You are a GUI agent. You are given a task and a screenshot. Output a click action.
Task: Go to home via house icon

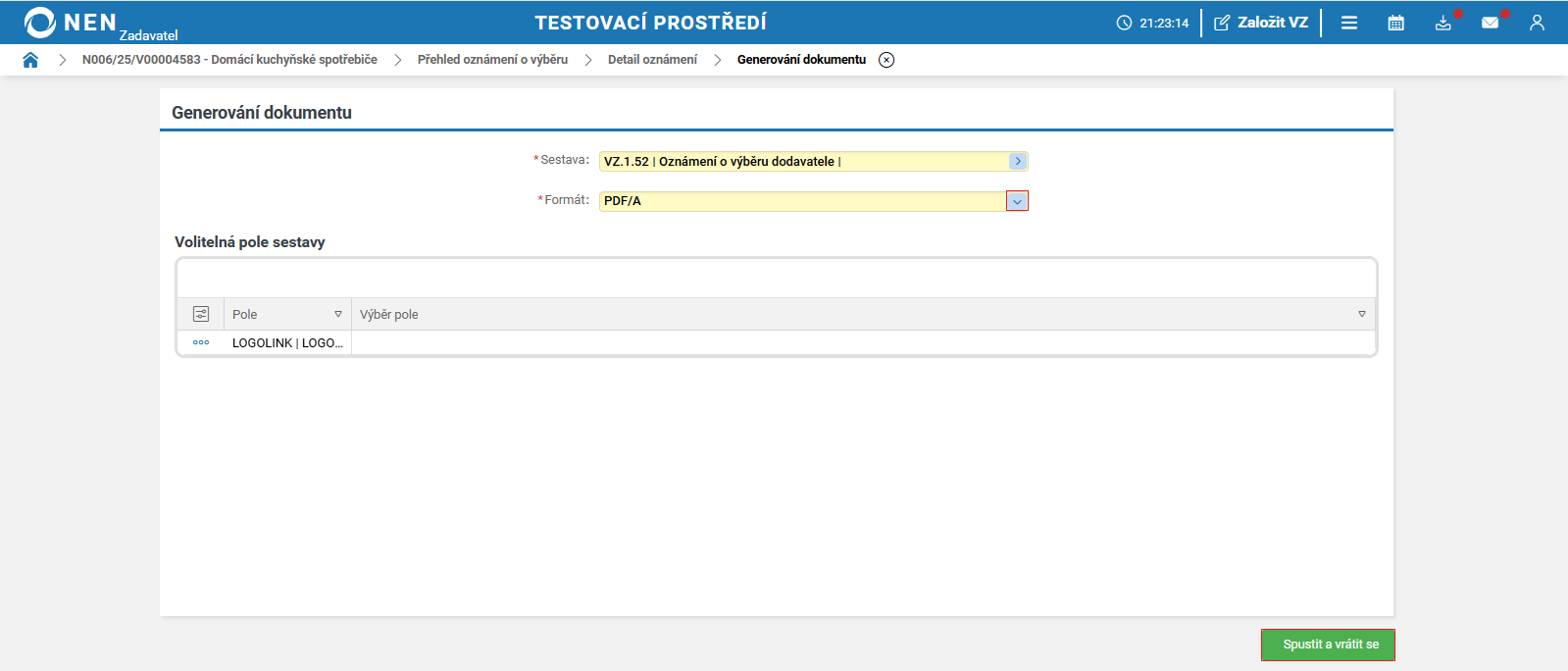click(x=30, y=60)
